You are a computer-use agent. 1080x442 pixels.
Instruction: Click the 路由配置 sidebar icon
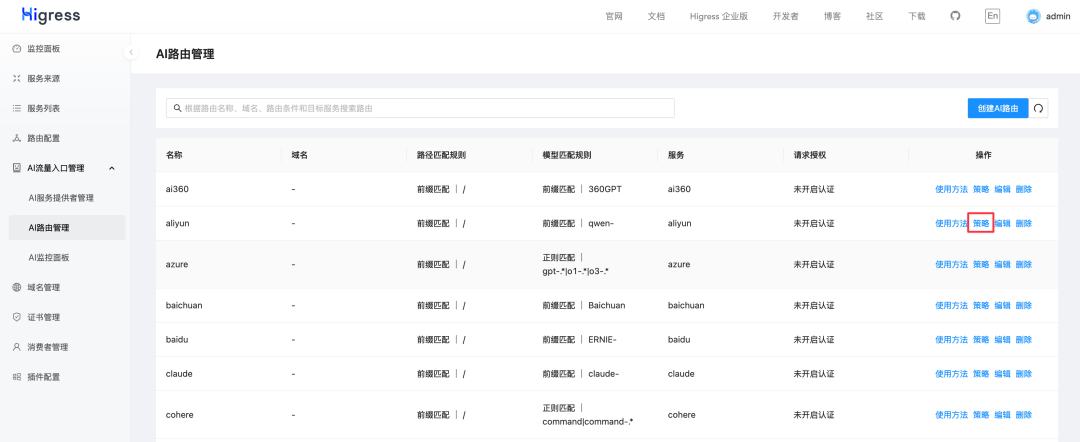click(x=17, y=138)
